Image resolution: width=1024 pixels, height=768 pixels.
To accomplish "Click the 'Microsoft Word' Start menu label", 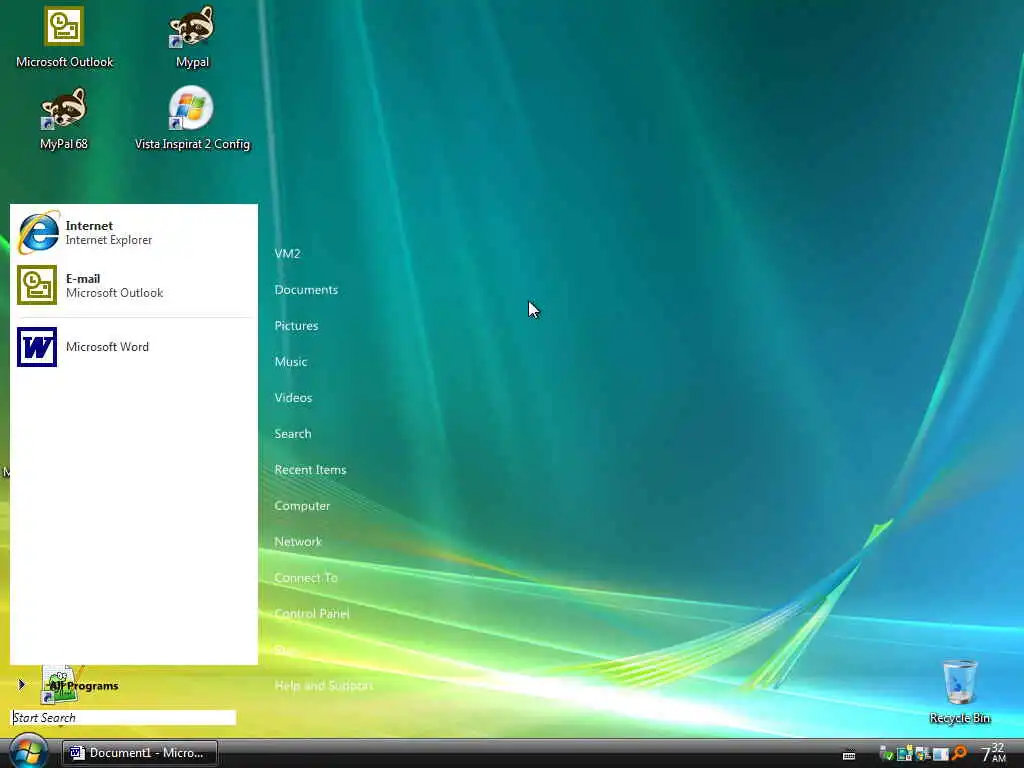I will pyautogui.click(x=107, y=347).
